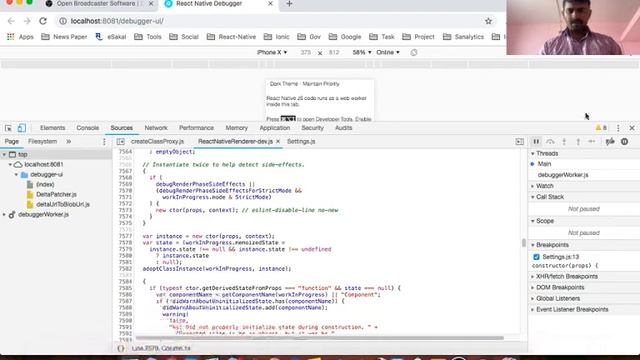Pause script execution in debugger
Viewport: 640px width, 360px height.
click(536, 142)
